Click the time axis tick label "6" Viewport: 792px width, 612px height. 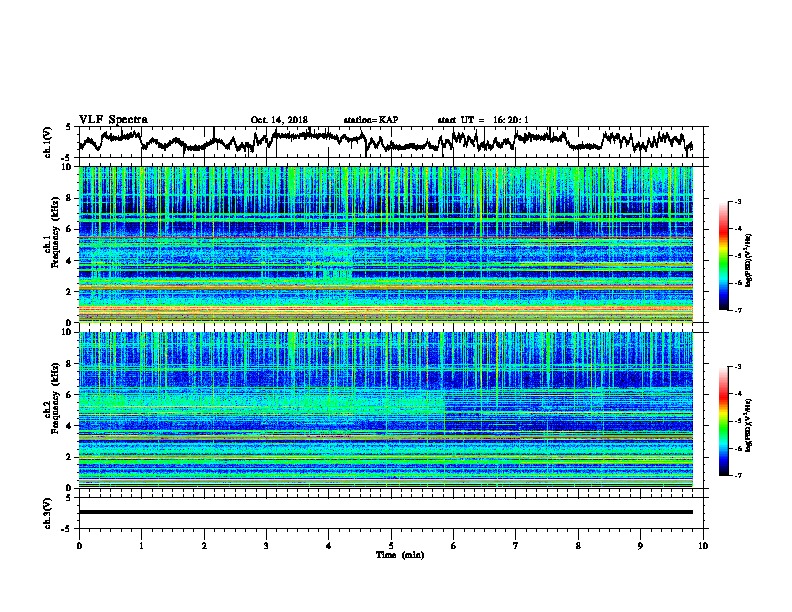[x=454, y=546]
